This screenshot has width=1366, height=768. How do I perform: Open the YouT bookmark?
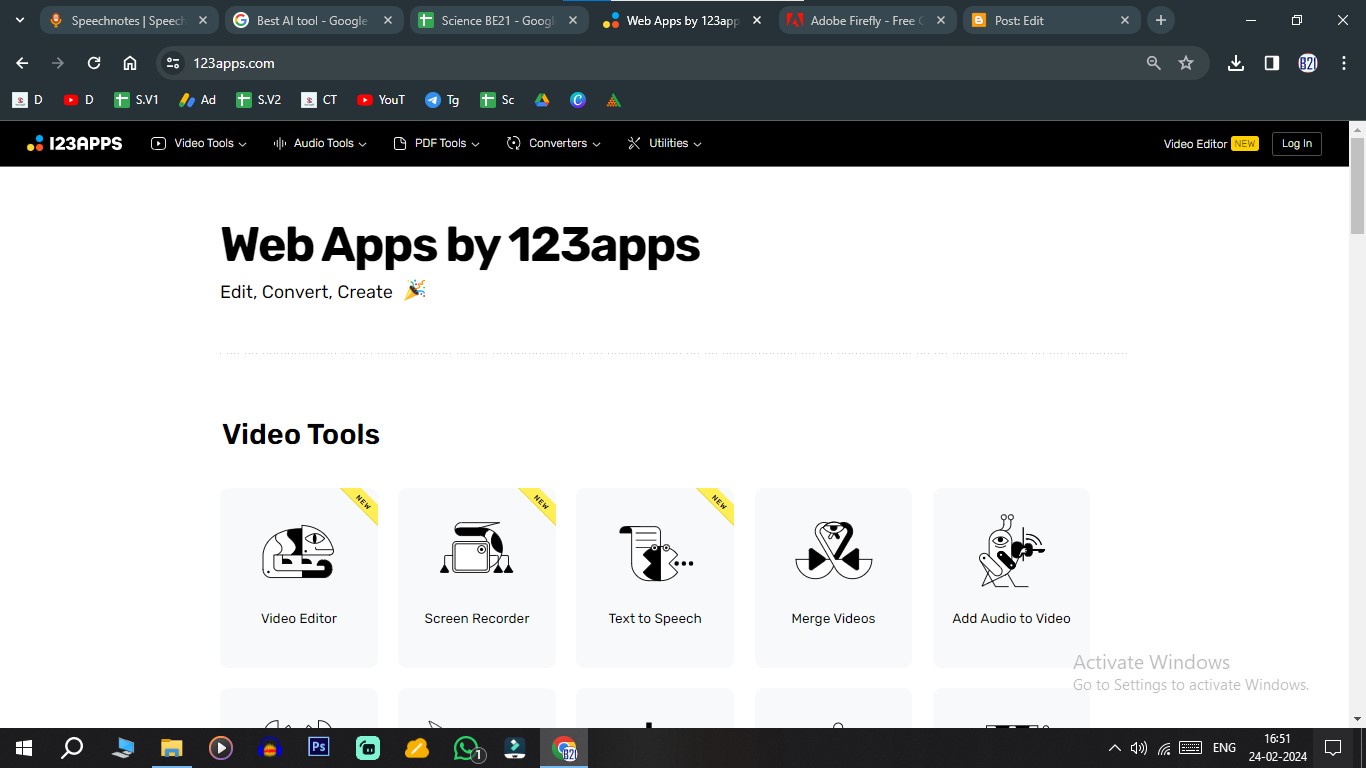381,100
